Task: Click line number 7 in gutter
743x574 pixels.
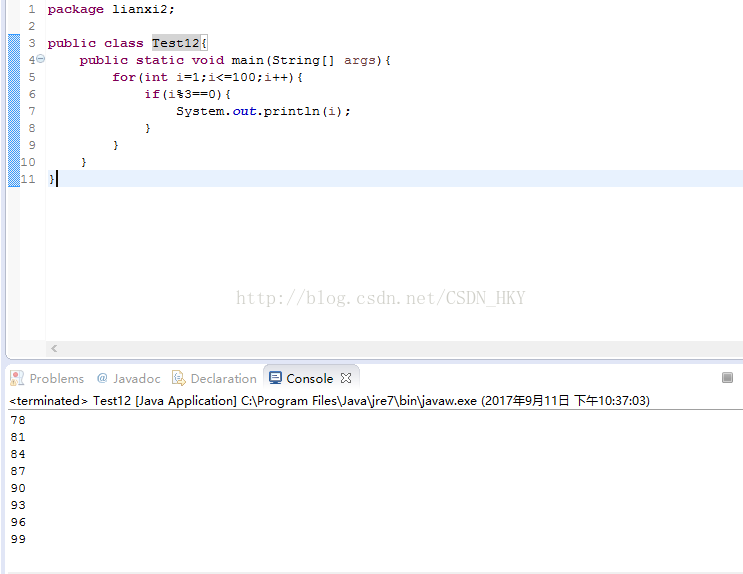Action: (32, 111)
